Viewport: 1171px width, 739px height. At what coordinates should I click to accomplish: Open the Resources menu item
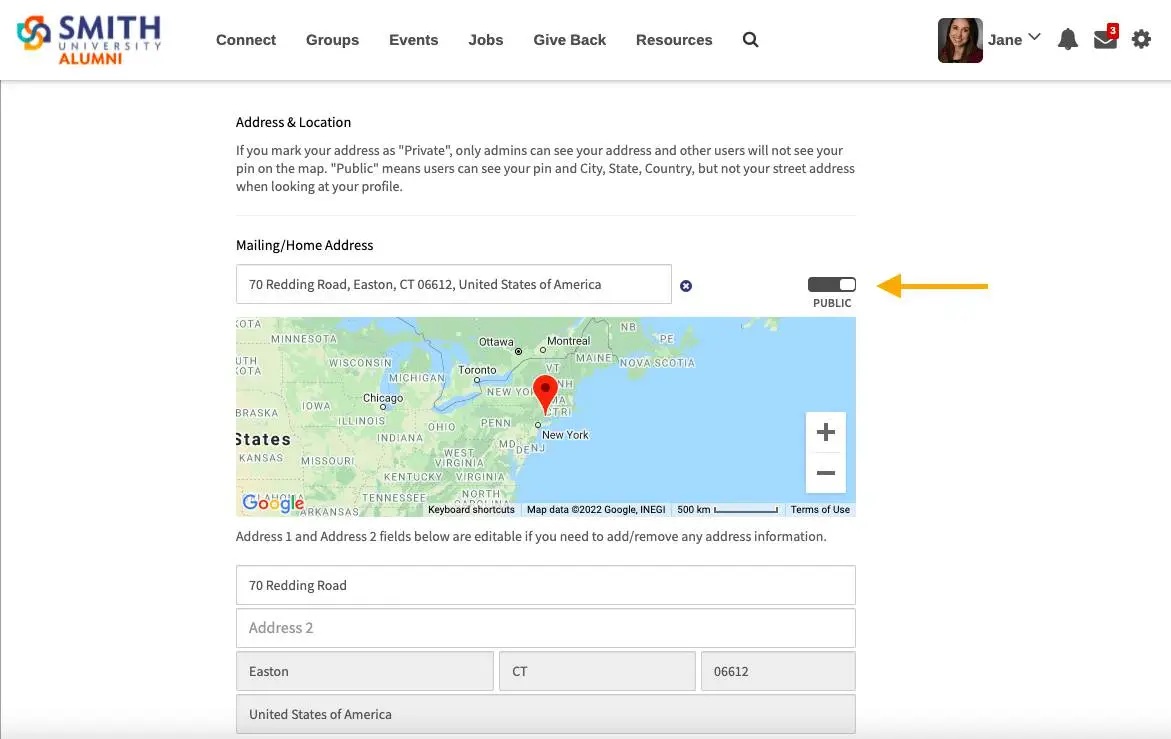674,40
